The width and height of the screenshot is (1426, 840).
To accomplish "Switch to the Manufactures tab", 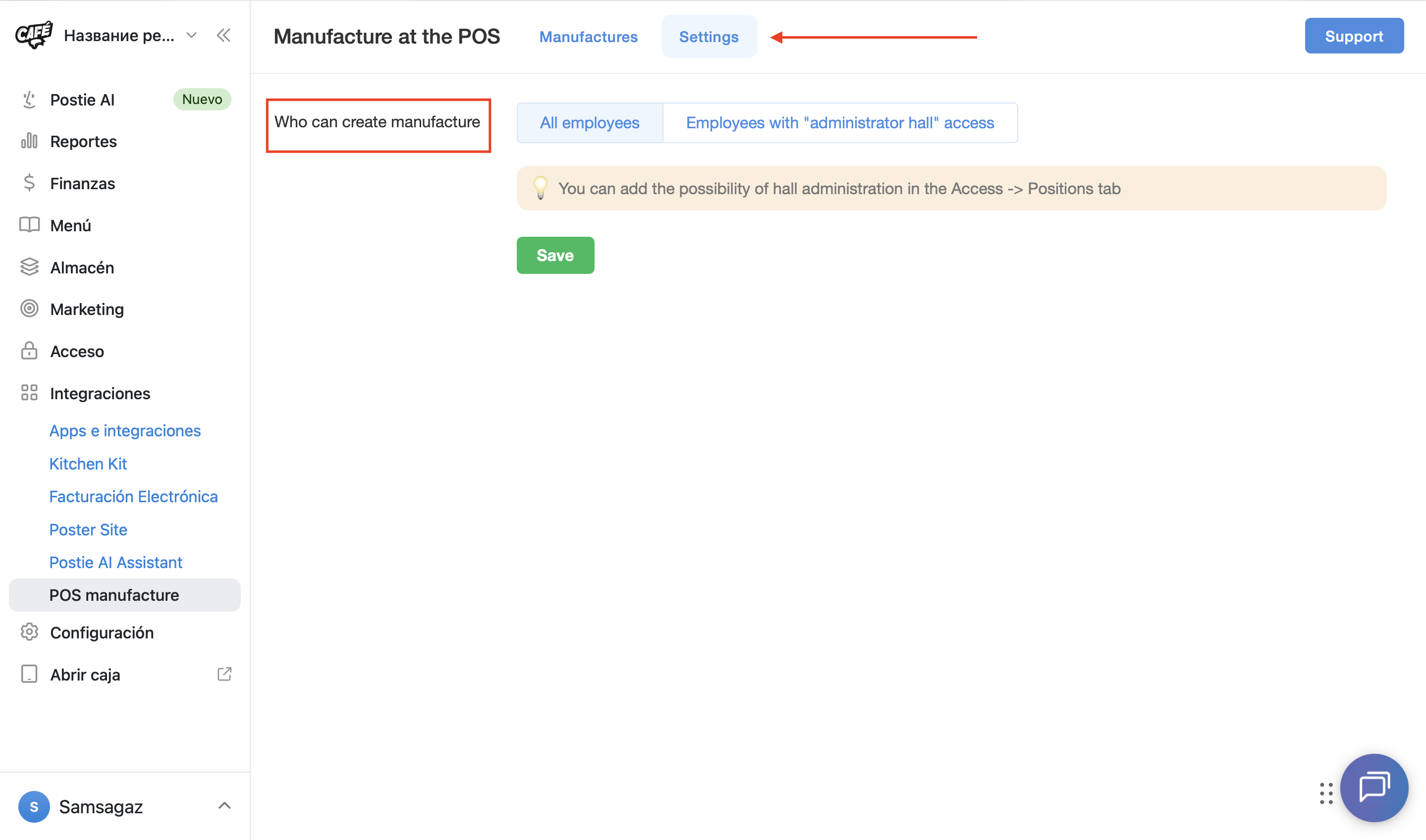I will (588, 37).
